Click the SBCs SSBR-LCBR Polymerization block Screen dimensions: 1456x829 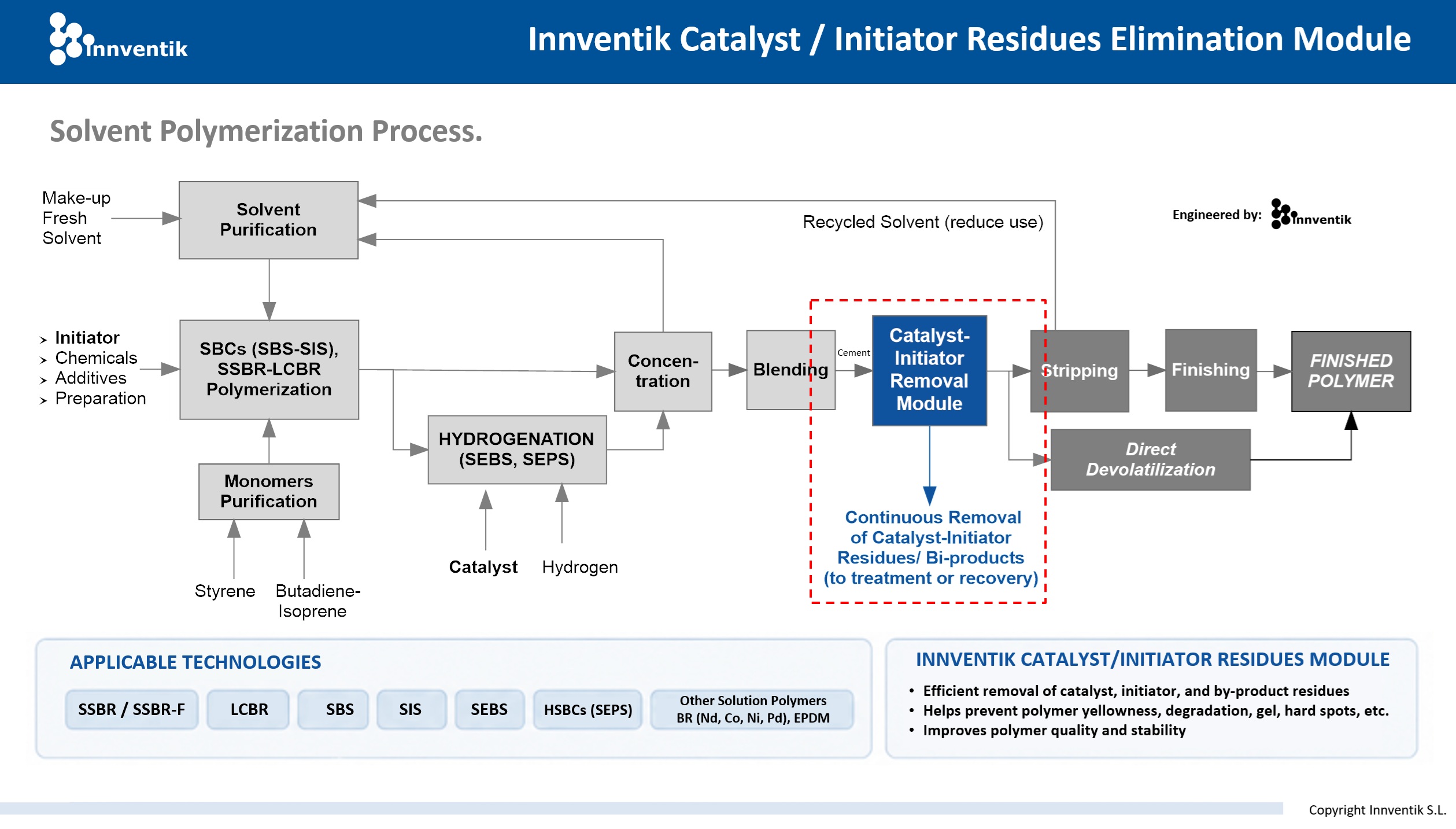tap(269, 369)
